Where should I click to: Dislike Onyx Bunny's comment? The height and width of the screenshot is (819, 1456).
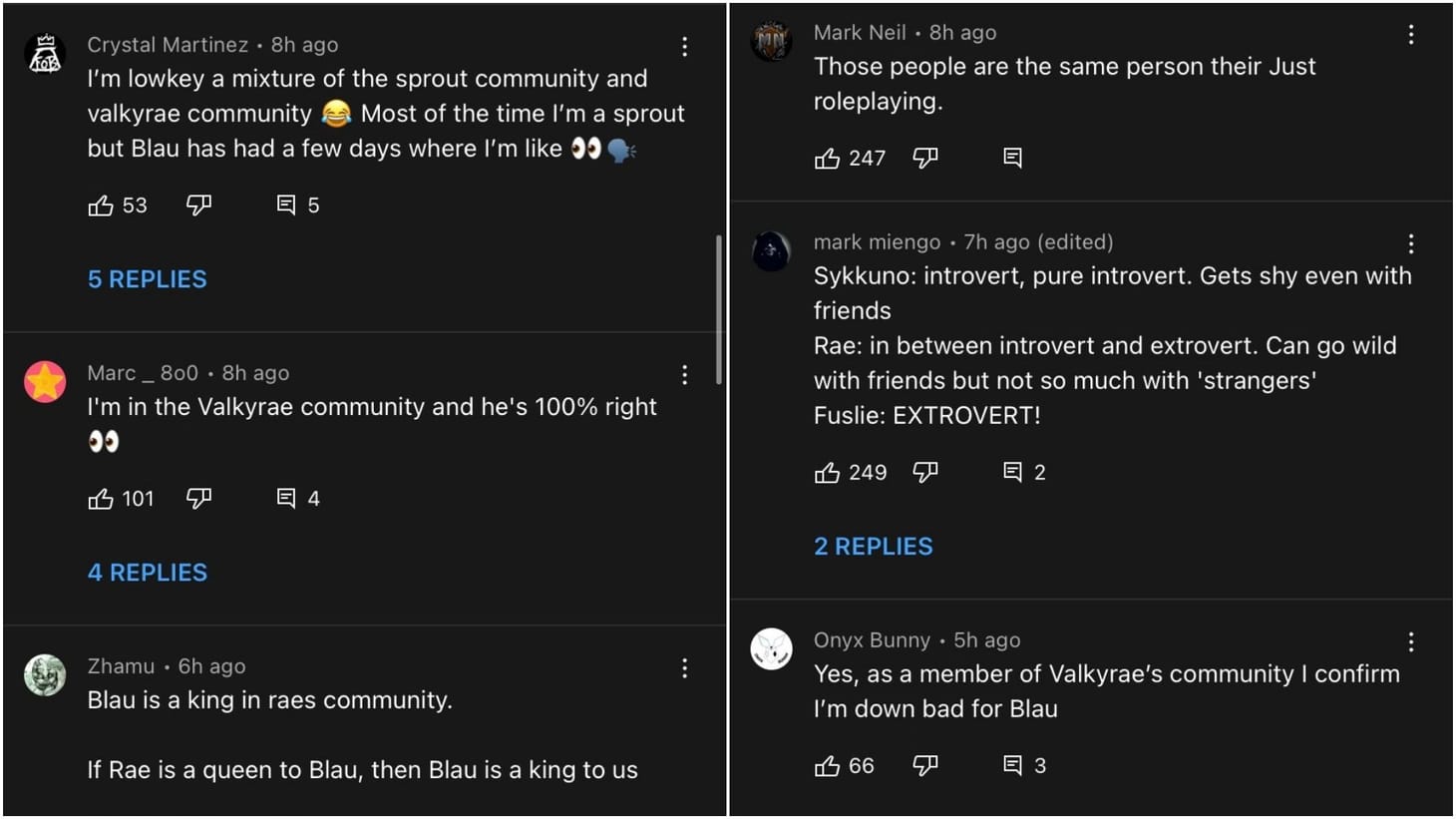[x=924, y=765]
